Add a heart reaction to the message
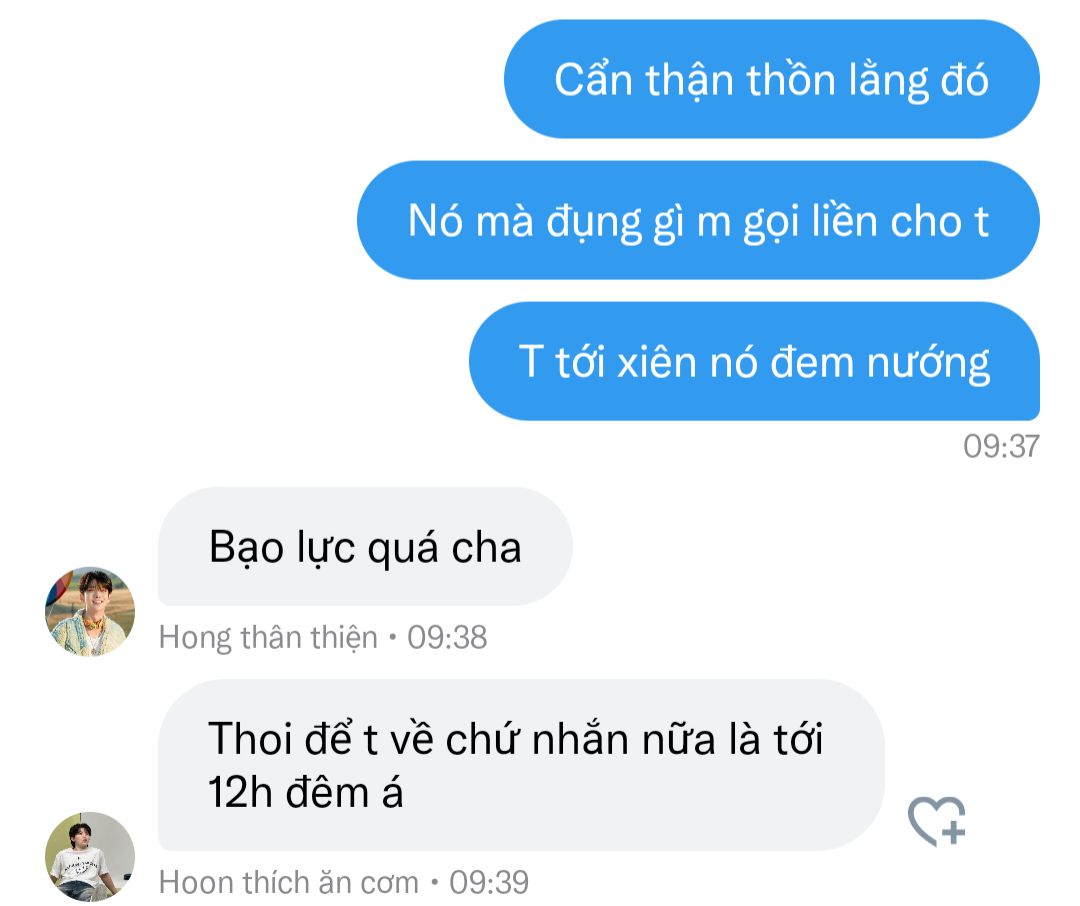 click(937, 821)
